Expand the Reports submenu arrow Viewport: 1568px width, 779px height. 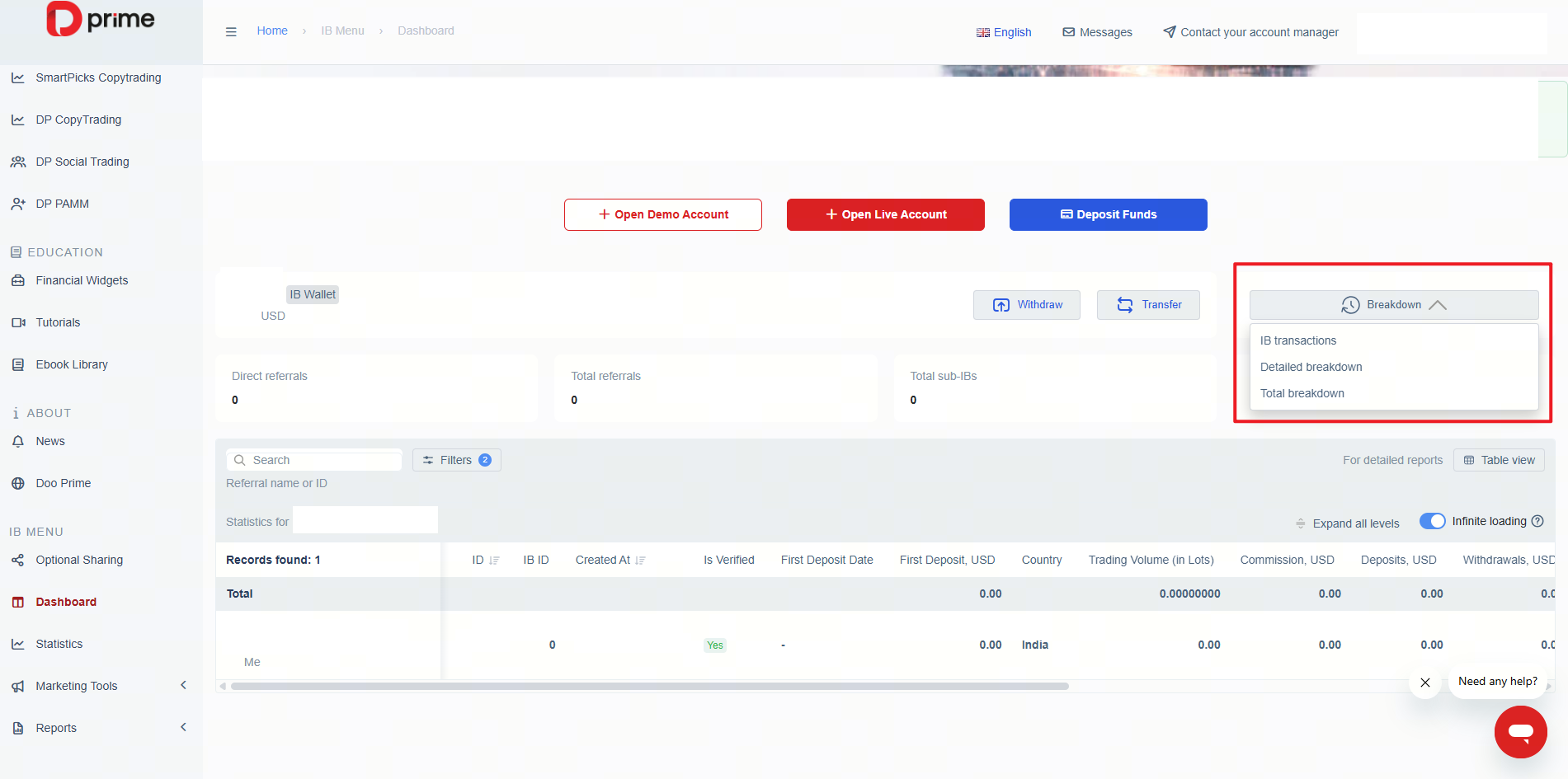click(183, 727)
